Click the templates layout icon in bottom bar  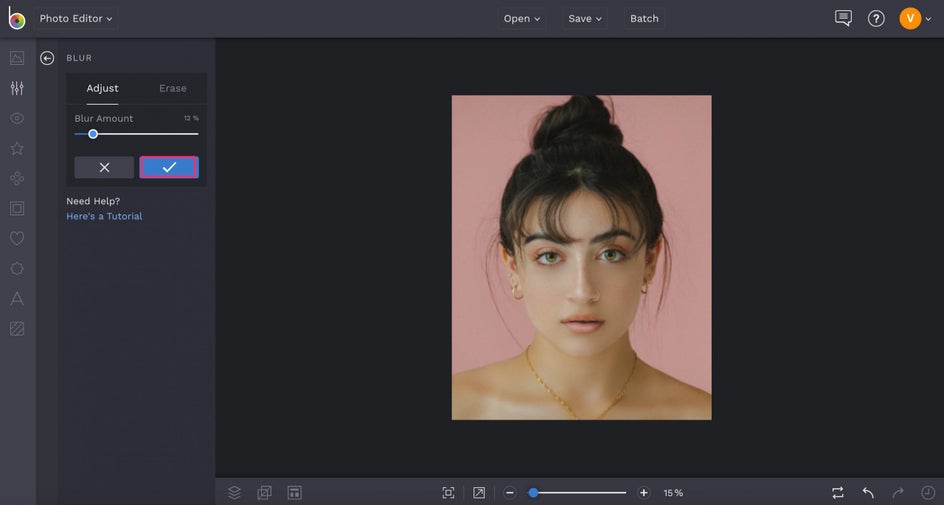pos(294,492)
